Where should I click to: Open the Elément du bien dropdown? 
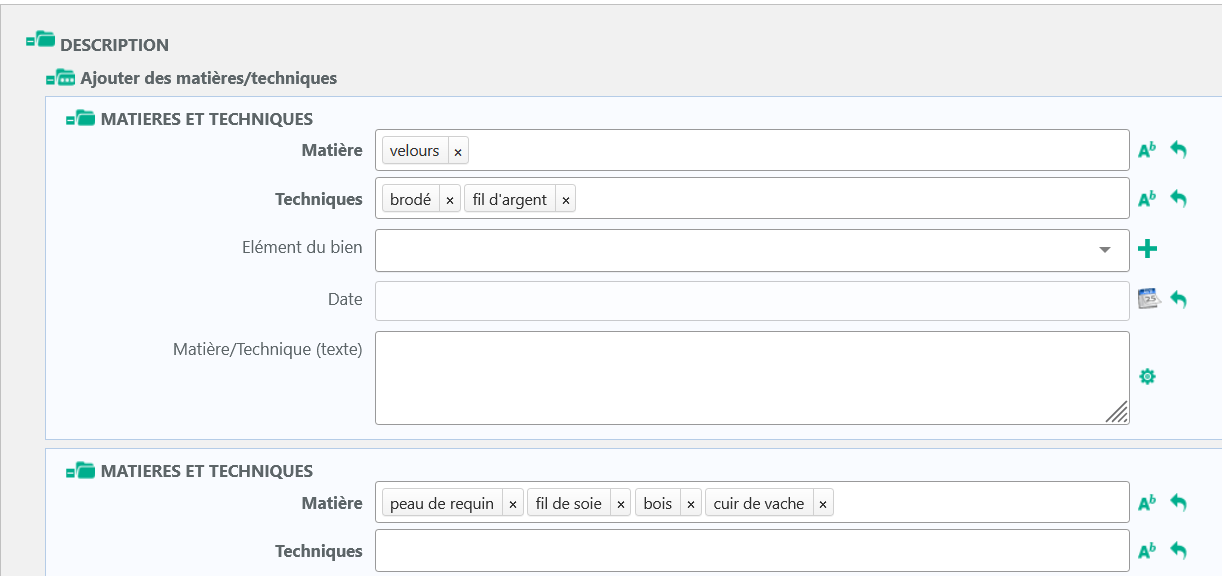[1105, 250]
